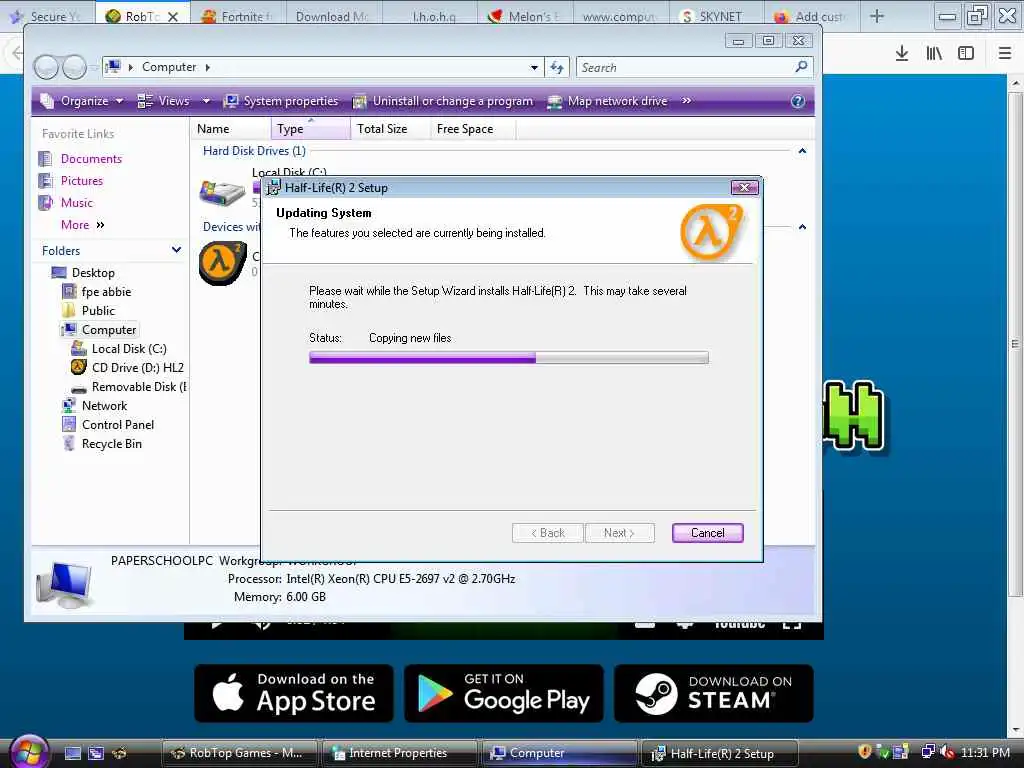
Task: Click the Half-Life 2 setup title bar icon
Action: [x=274, y=187]
